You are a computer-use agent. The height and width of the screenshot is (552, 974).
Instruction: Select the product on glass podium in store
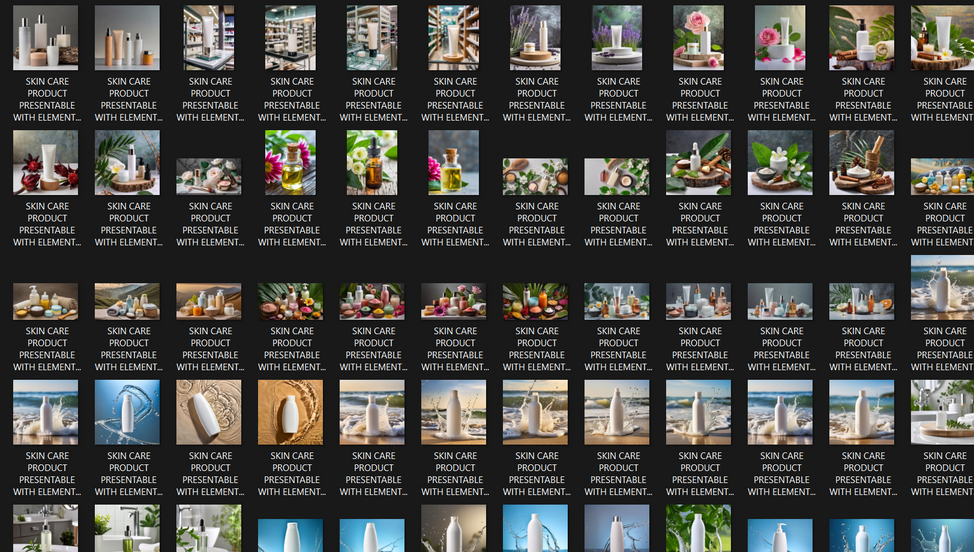pos(210,38)
